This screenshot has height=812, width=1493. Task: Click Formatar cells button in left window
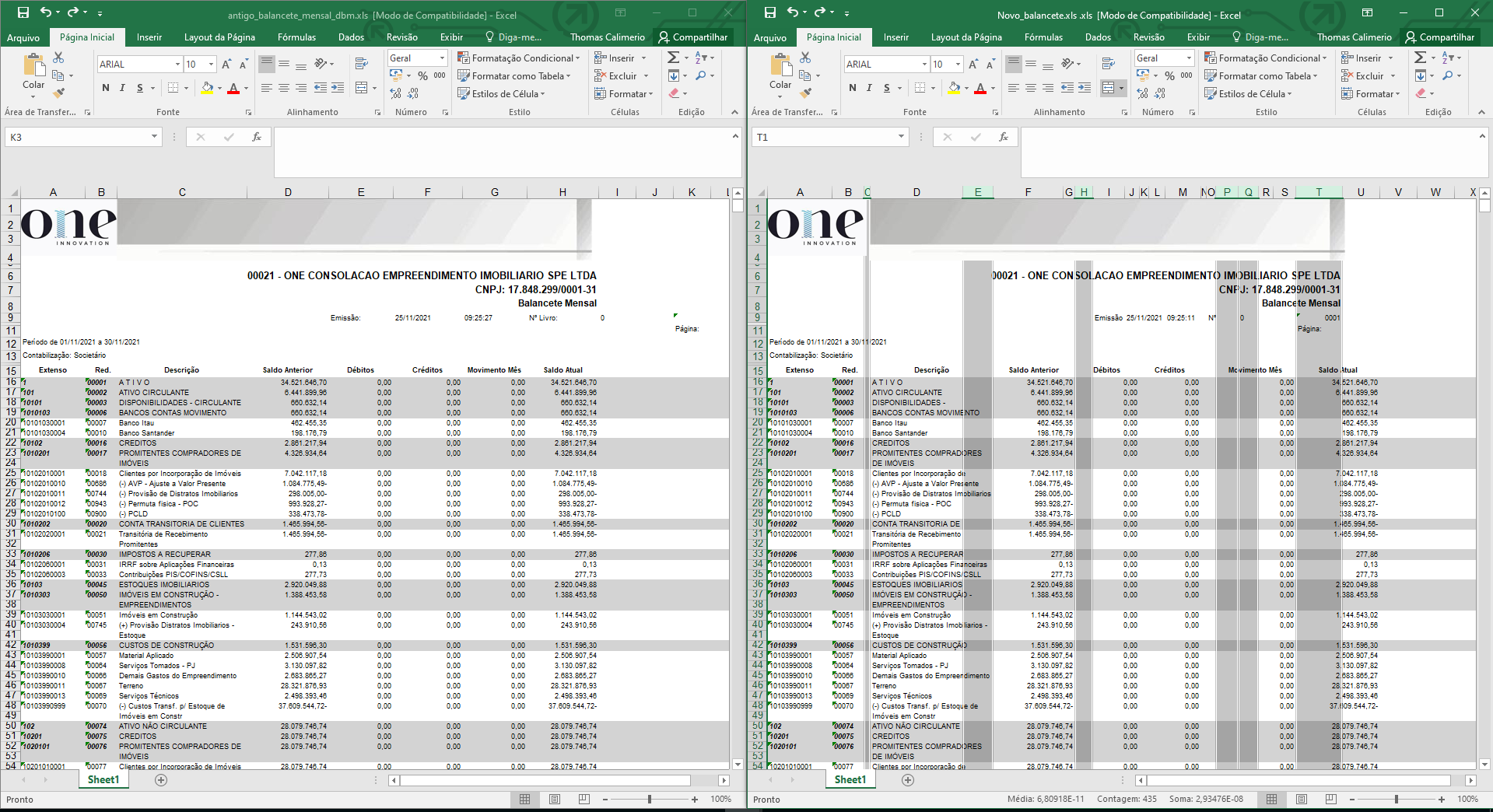coord(623,93)
